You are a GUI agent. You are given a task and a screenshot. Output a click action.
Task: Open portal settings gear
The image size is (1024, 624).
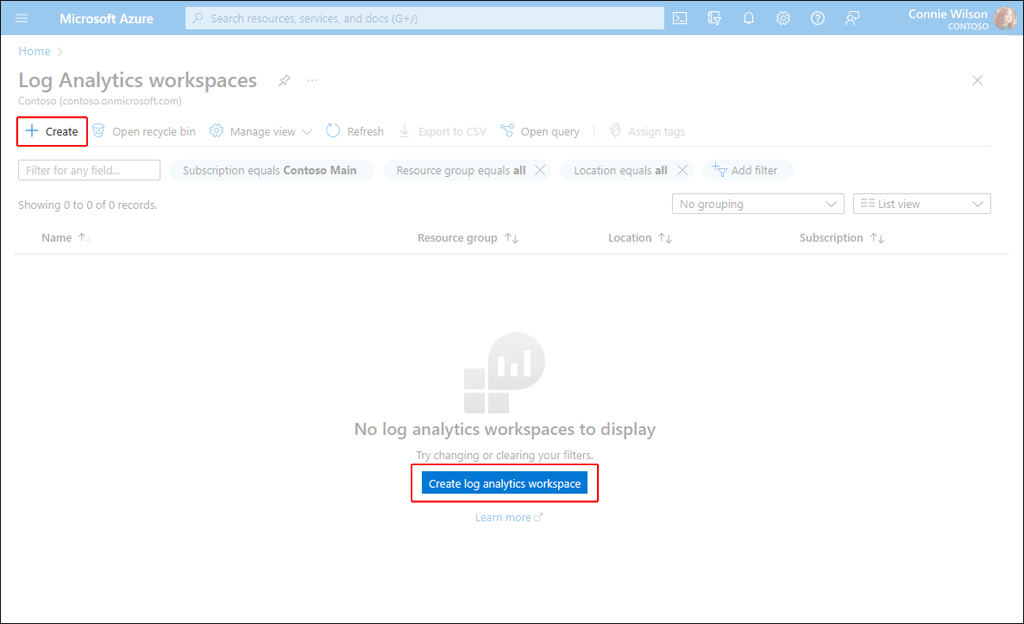[783, 18]
